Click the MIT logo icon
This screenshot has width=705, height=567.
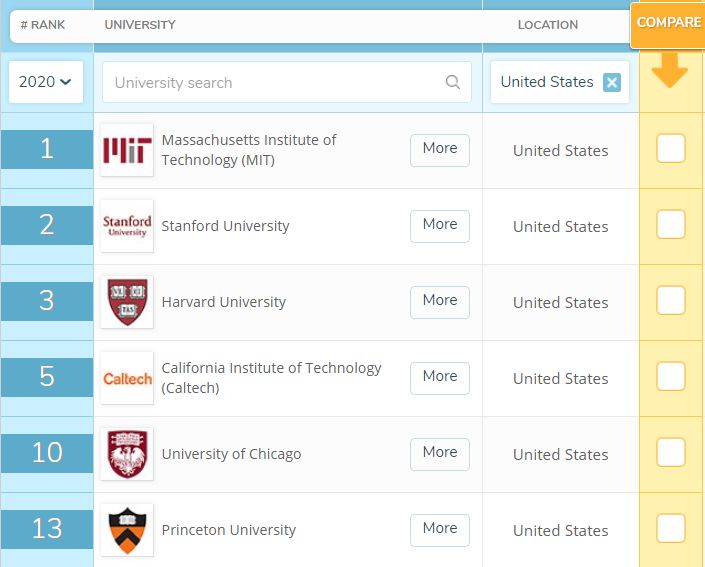point(127,150)
